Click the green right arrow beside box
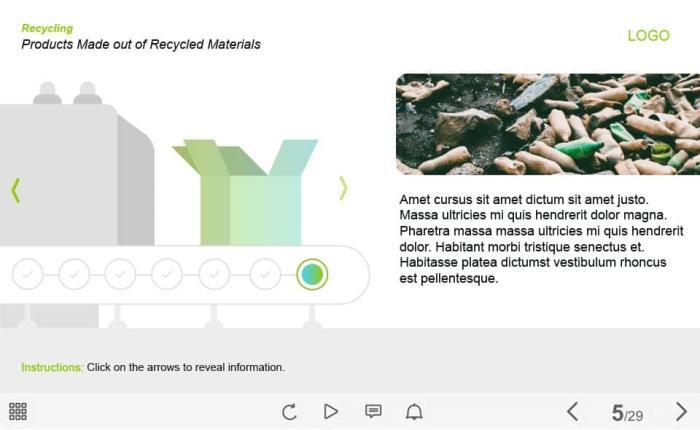Image resolution: width=700 pixels, height=430 pixels. pos(343,188)
